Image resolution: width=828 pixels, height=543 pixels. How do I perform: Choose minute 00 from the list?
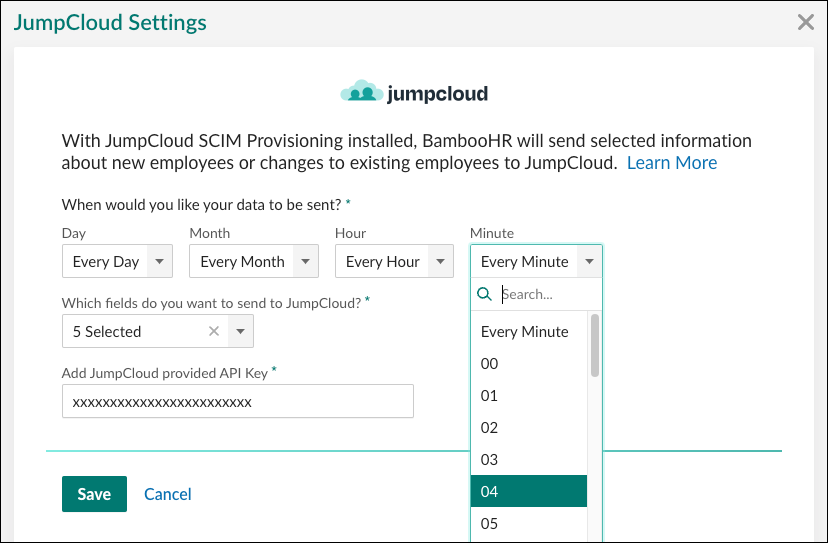tap(490, 364)
